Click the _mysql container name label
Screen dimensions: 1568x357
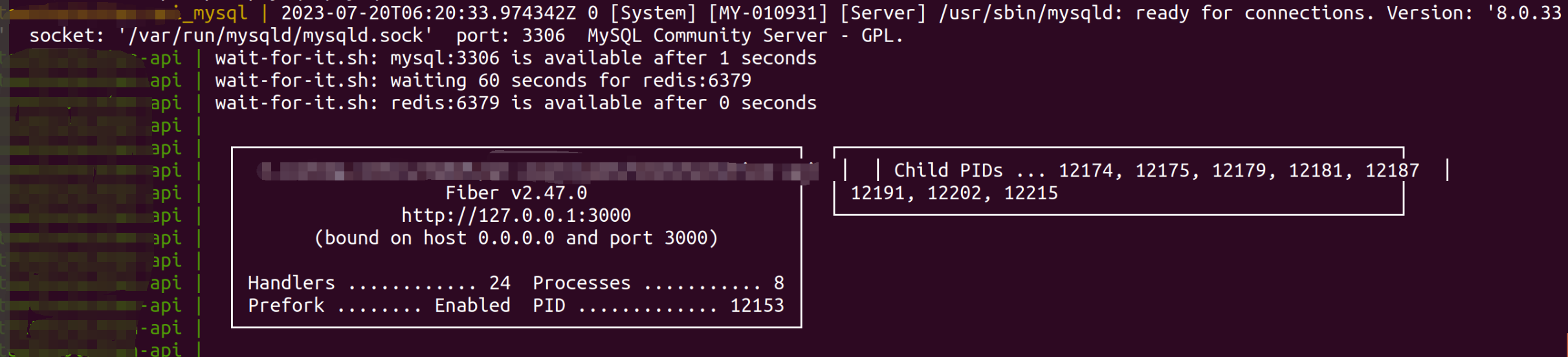point(215,13)
